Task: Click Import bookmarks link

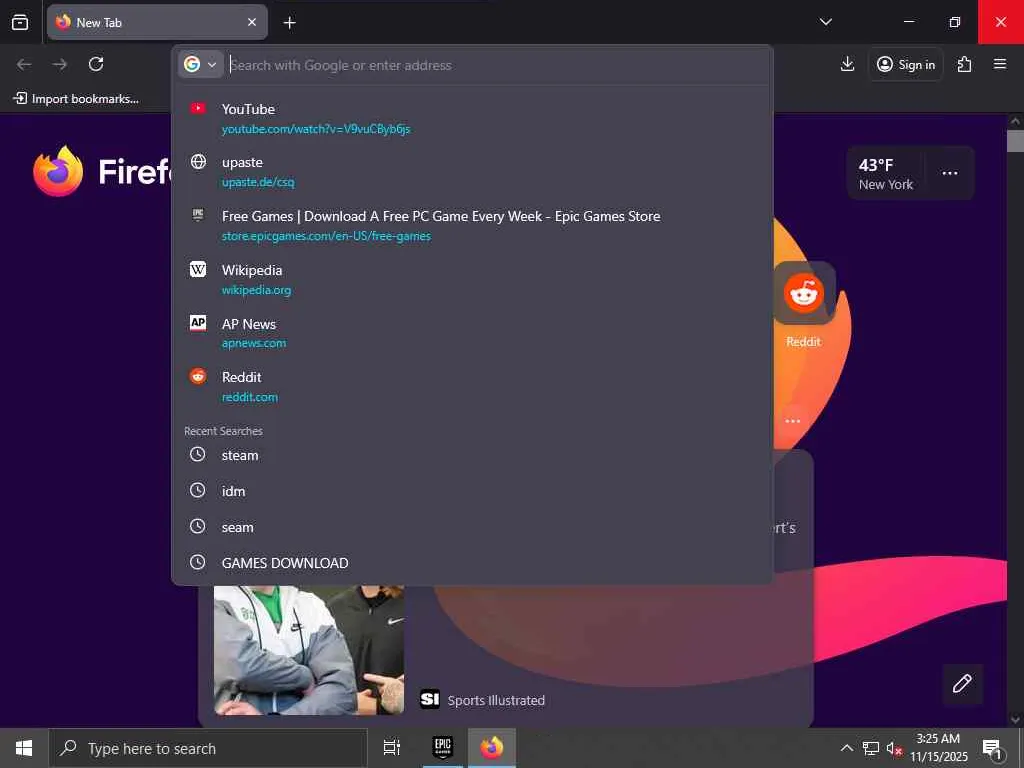Action: click(76, 99)
